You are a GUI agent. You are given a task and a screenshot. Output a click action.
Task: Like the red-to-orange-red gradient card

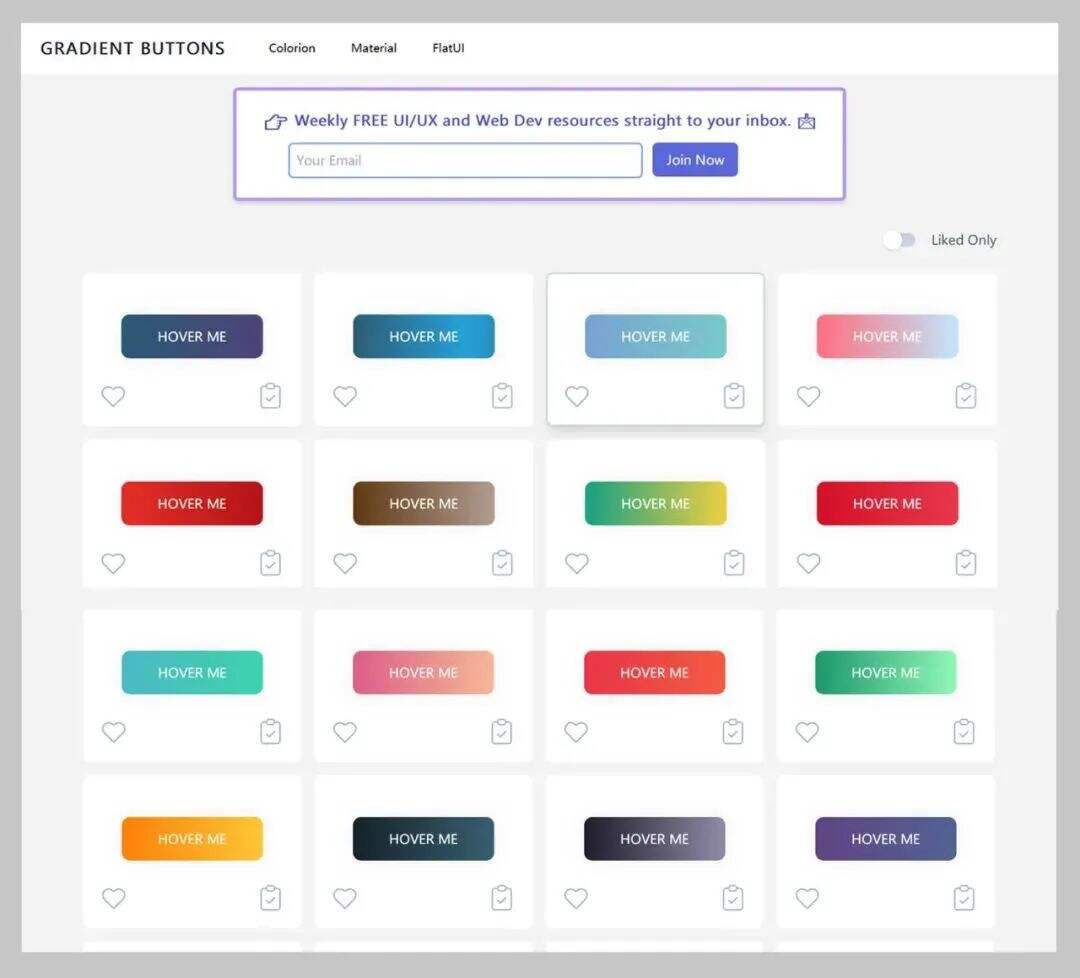click(x=576, y=731)
